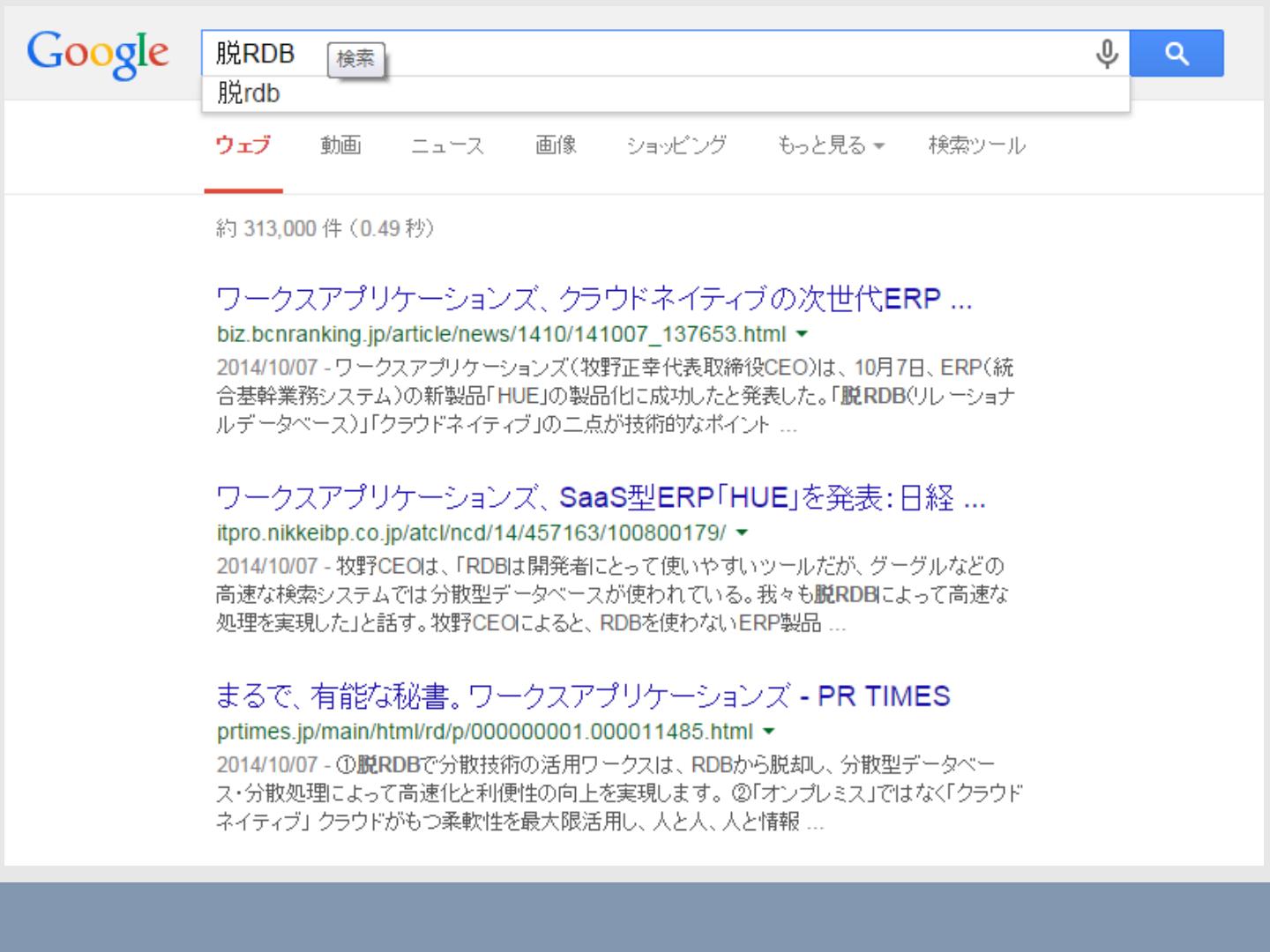
Task: Switch to the ウェブ tab
Action: [243, 145]
